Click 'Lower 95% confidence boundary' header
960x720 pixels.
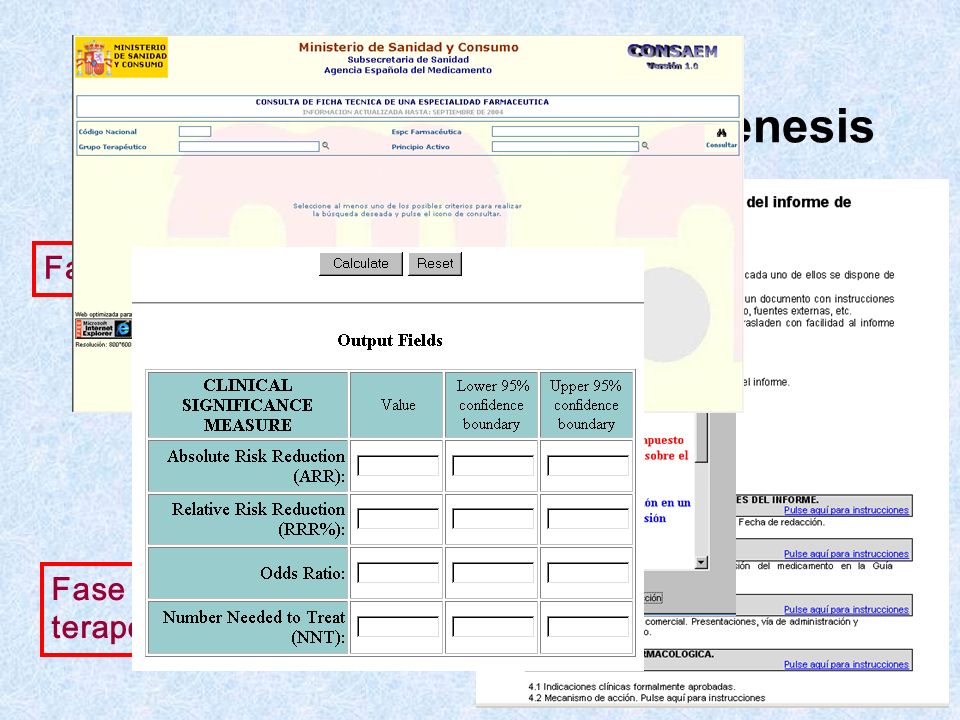click(x=492, y=405)
